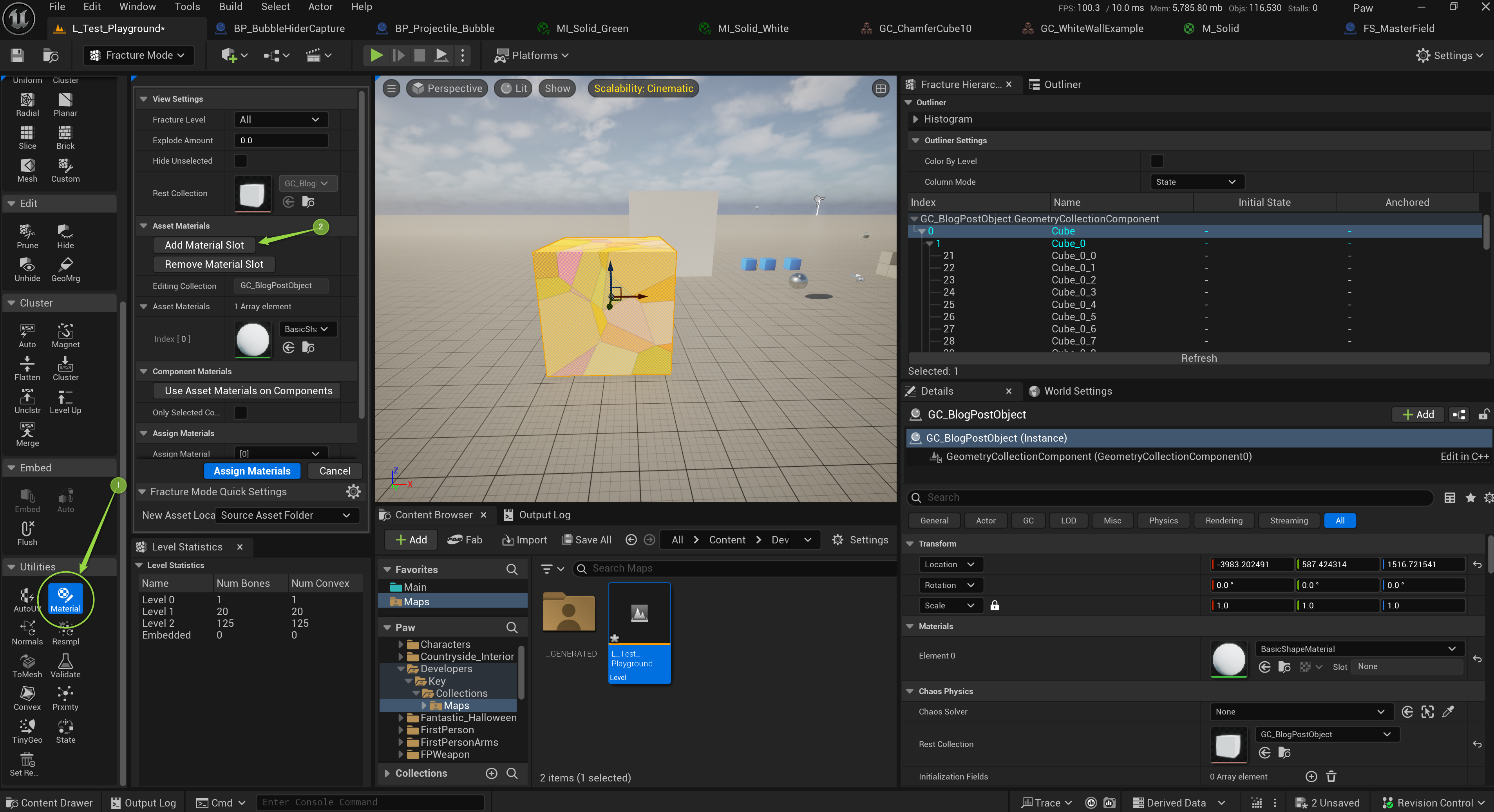Select the Rendering filter in Details
The width and height of the screenshot is (1494, 812).
pyautogui.click(x=1223, y=520)
